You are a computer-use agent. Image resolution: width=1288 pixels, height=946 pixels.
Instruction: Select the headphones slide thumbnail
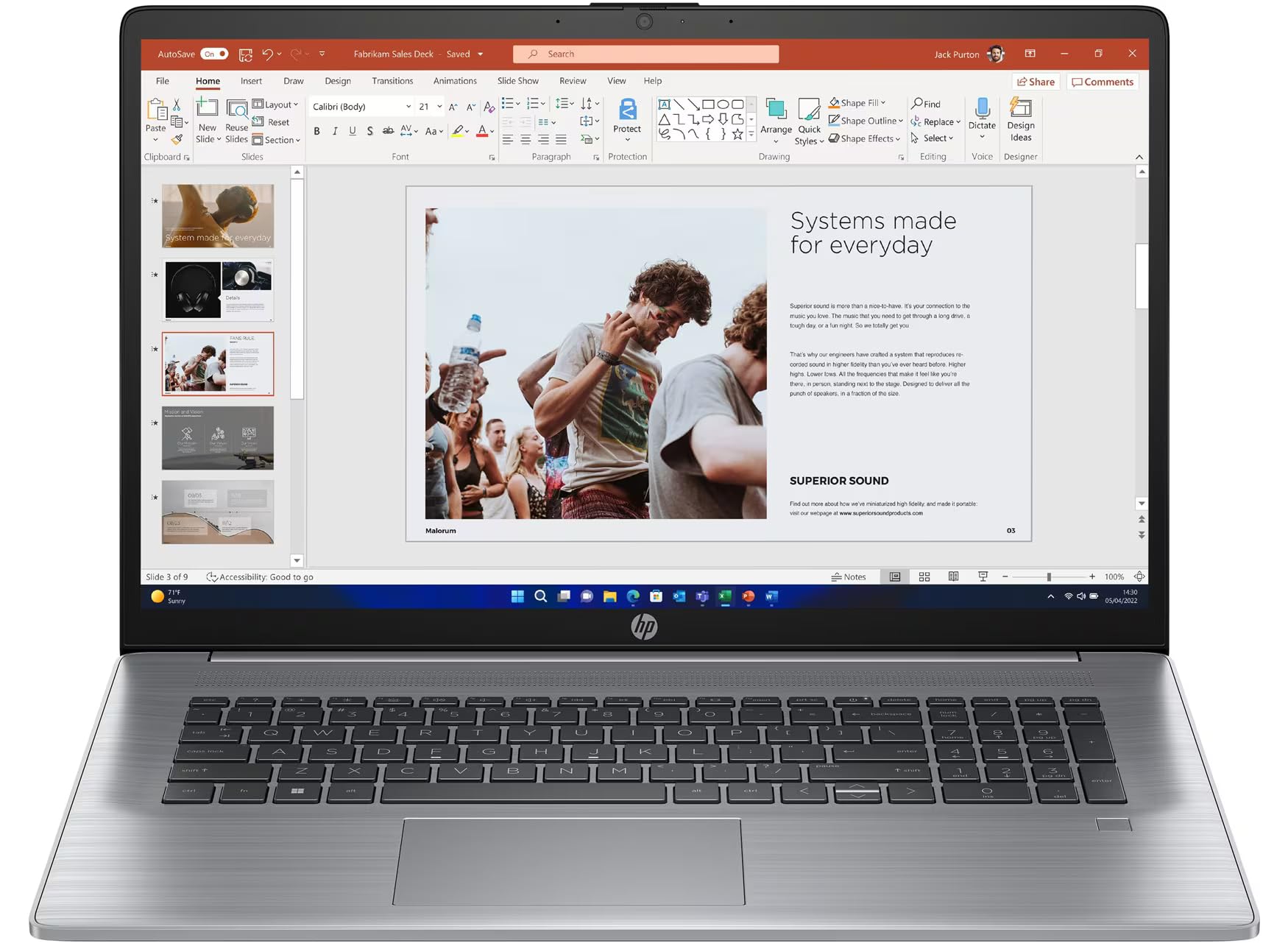click(217, 289)
